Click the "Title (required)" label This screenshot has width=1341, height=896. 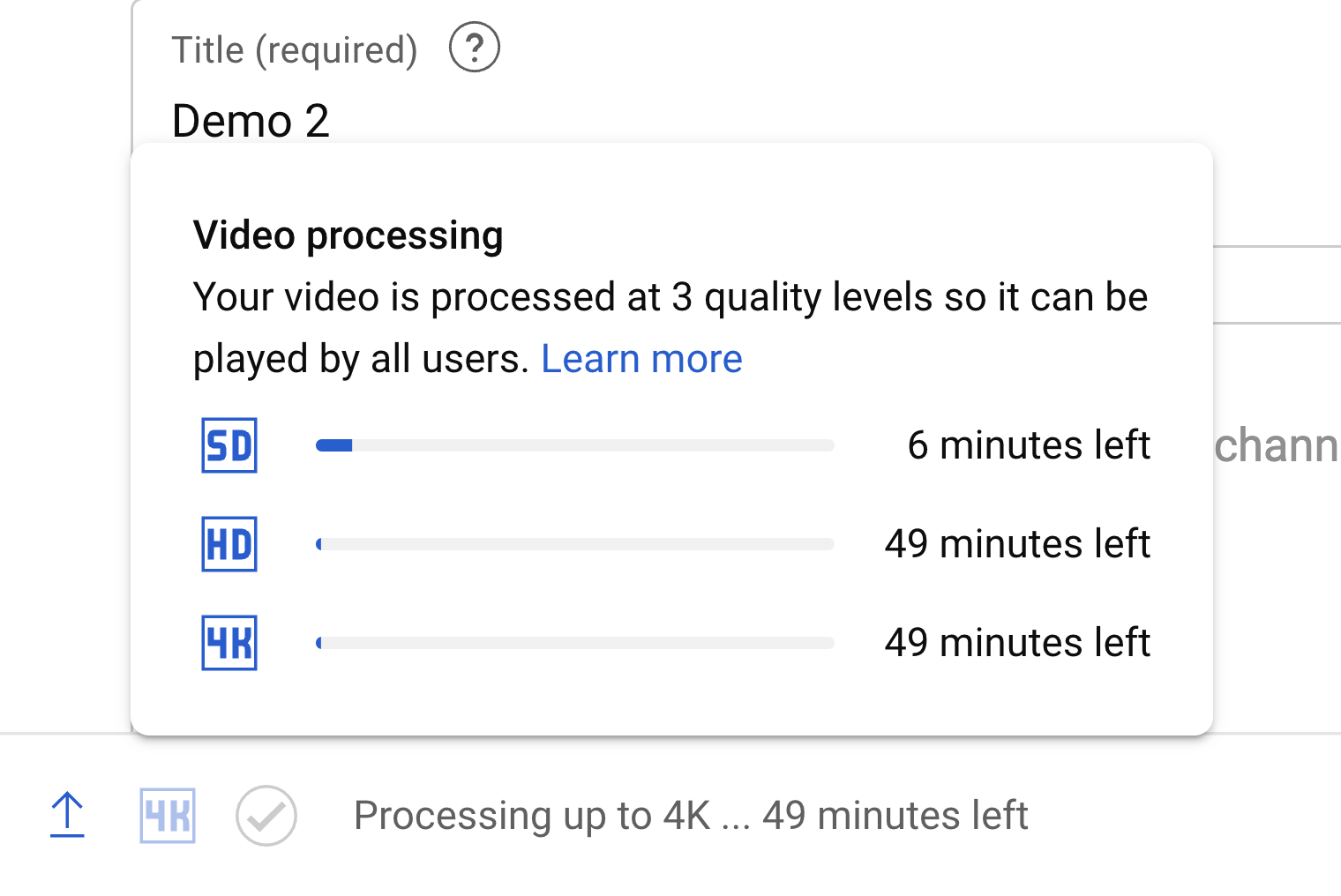pyautogui.click(x=295, y=50)
